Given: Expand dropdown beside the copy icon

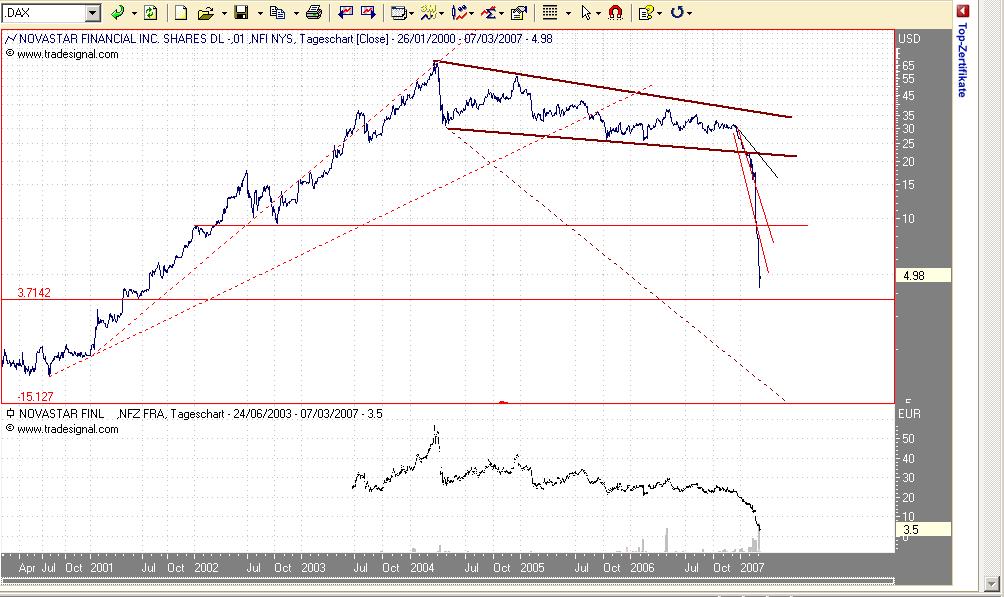Looking at the screenshot, I should coord(296,13).
